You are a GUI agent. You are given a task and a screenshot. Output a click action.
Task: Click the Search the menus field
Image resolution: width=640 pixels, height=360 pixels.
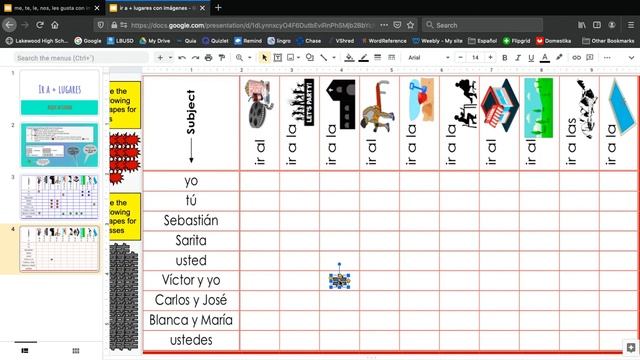[x=81, y=58]
